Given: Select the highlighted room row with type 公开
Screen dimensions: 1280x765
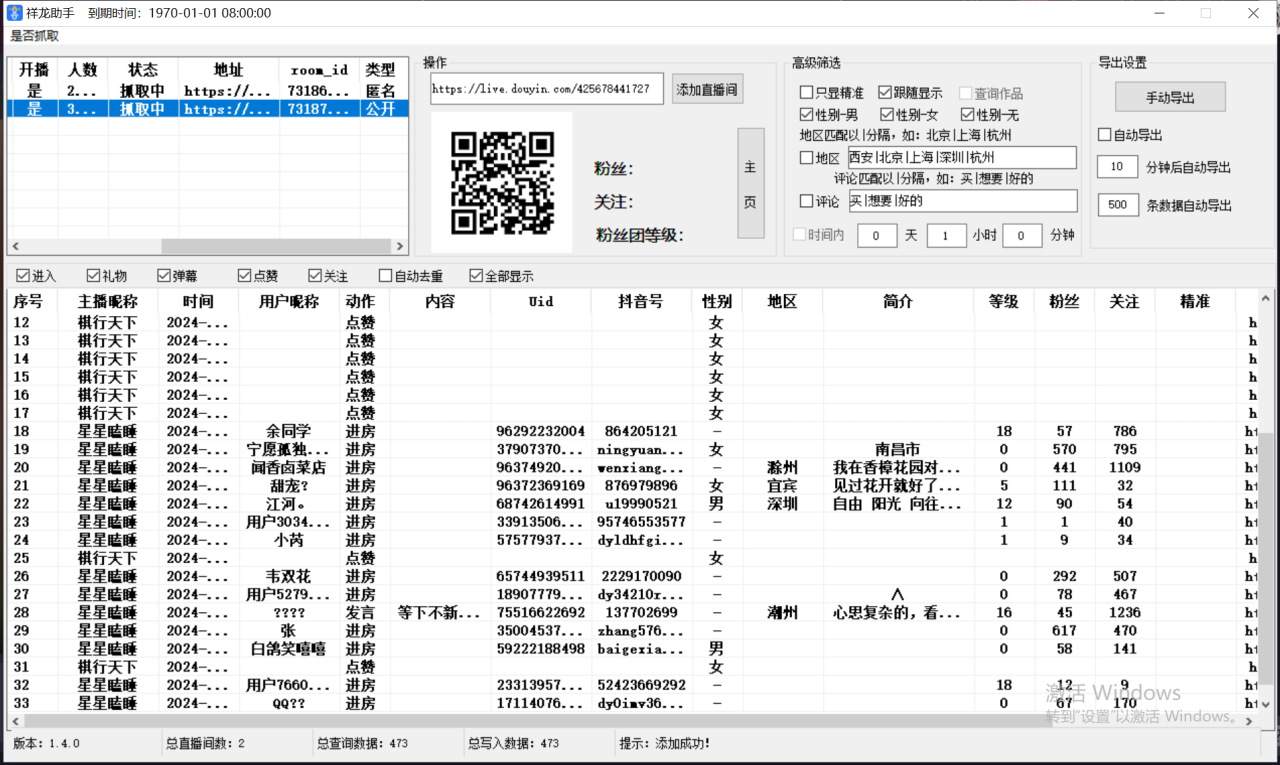Looking at the screenshot, I should [208, 109].
